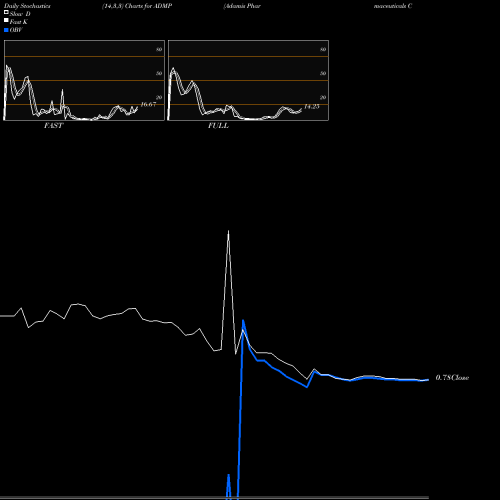
Task: Click the 'FULL' chart label
Action: click(218, 126)
